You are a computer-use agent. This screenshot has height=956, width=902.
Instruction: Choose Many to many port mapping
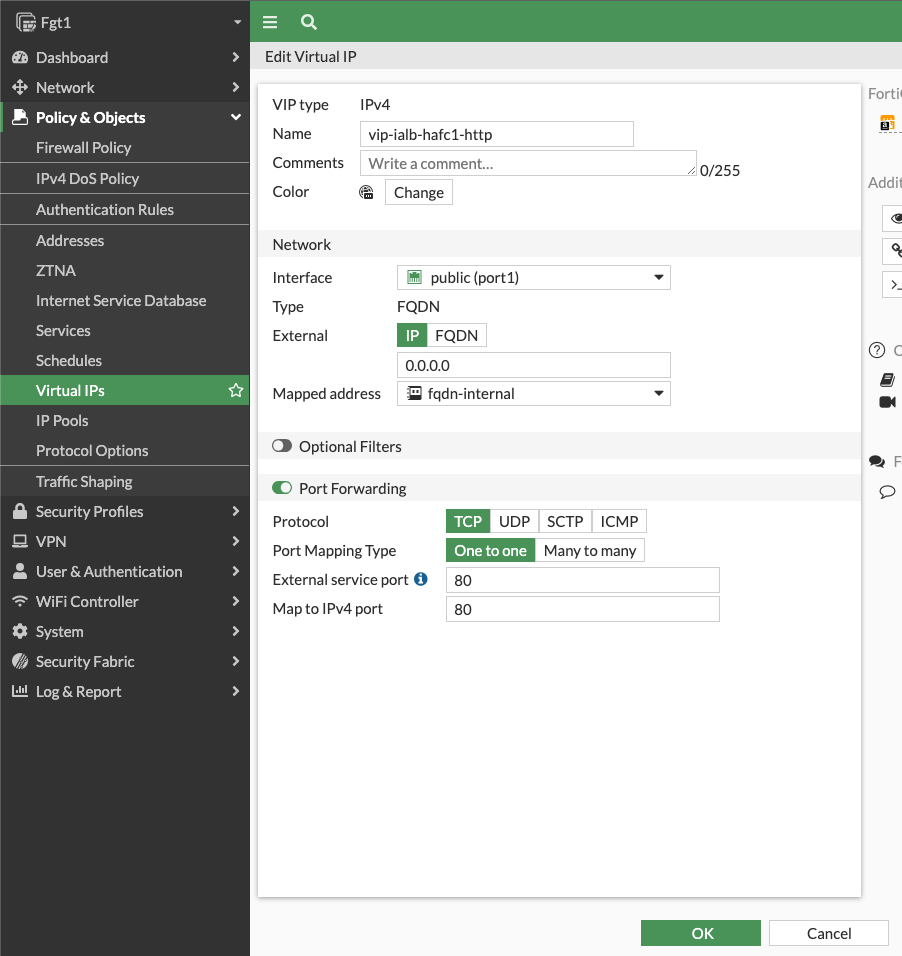click(590, 551)
